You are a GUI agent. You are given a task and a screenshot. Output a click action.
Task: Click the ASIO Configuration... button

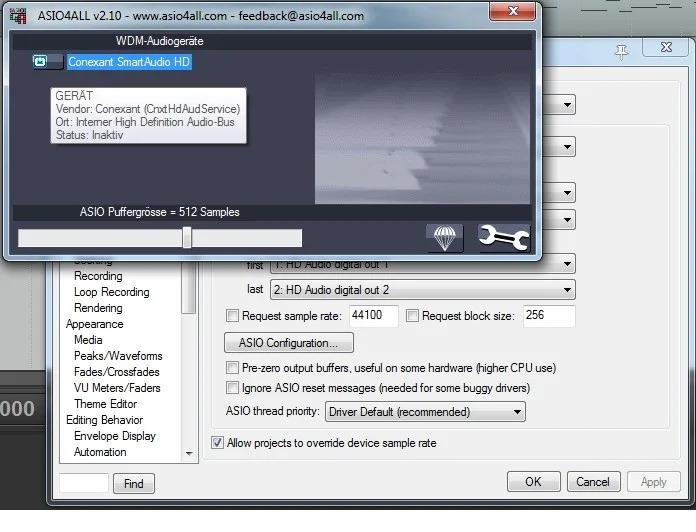289,343
